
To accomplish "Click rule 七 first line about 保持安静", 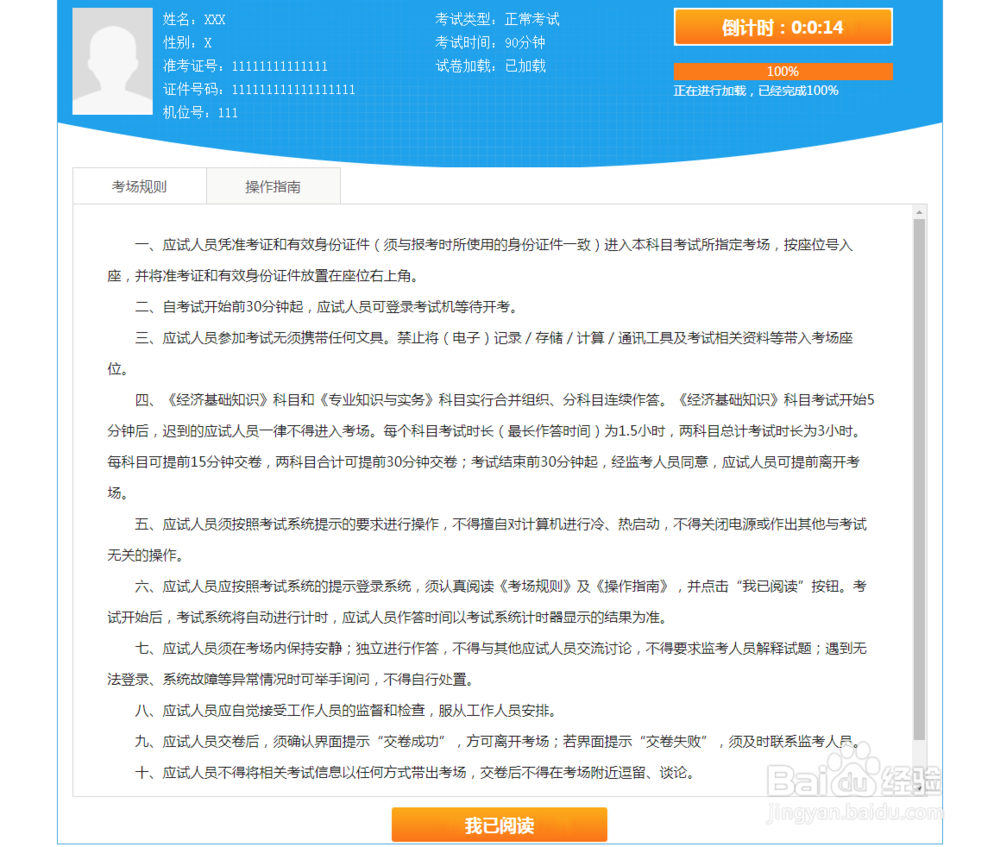I will (501, 649).
